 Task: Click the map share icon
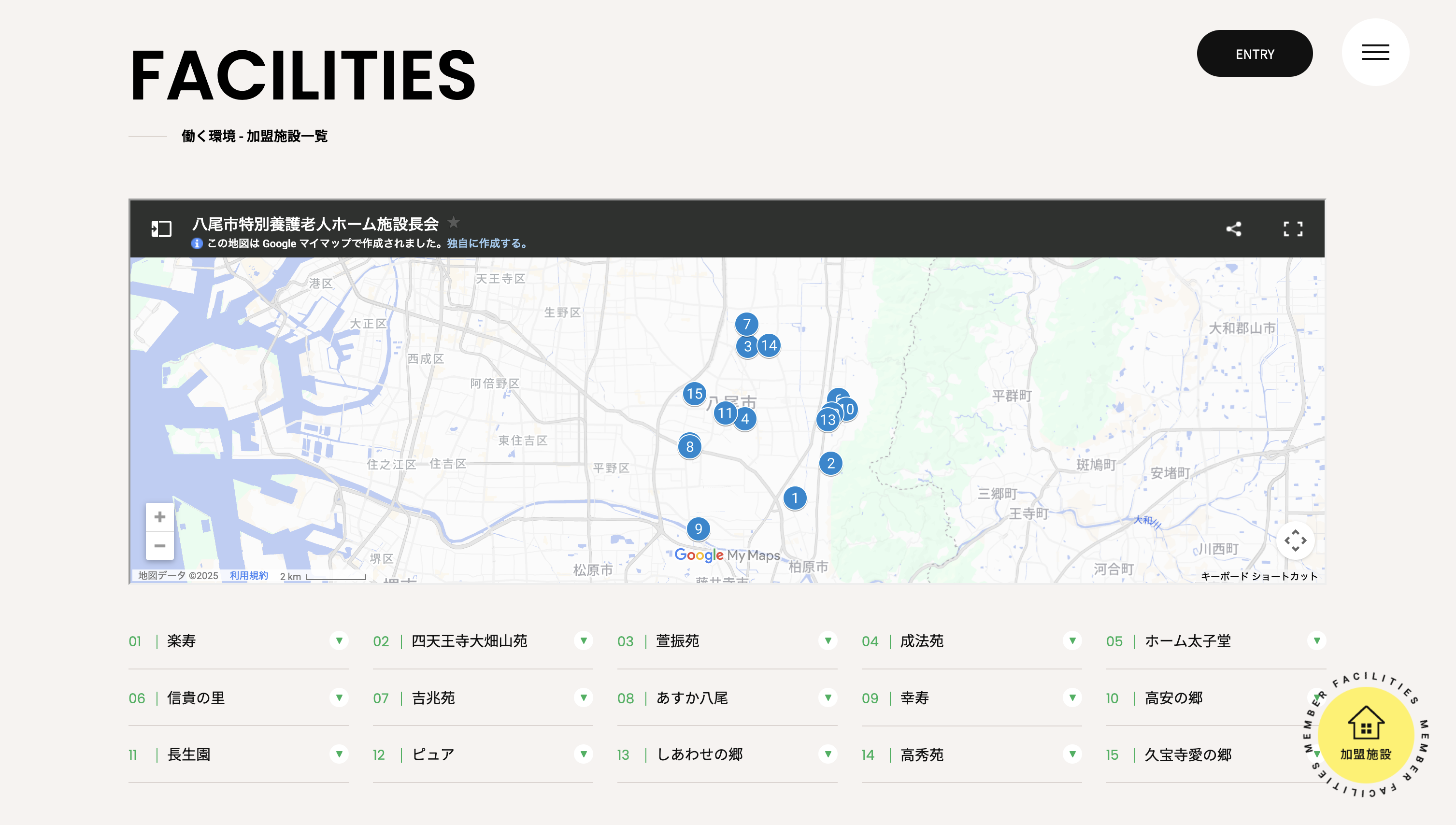tap(1233, 229)
